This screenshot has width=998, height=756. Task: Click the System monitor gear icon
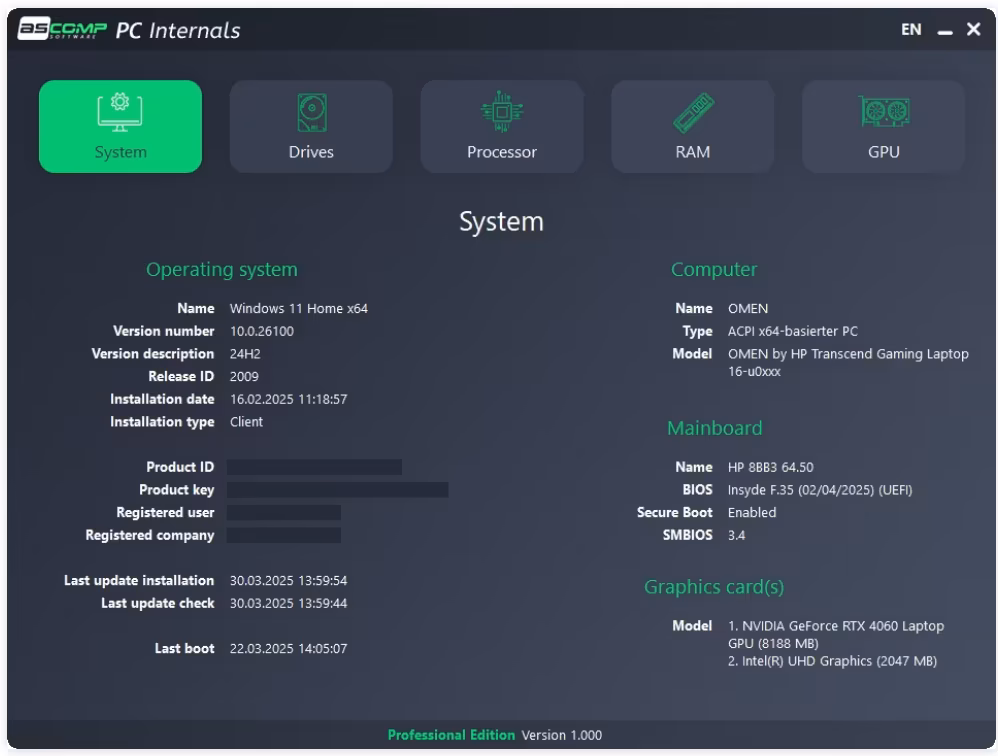(120, 111)
